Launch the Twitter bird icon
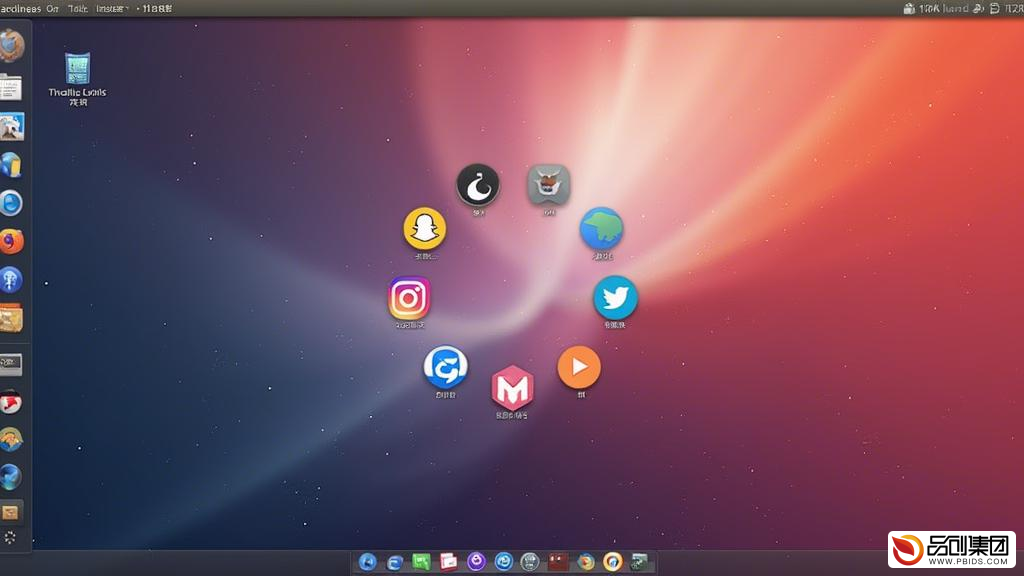This screenshot has height=576, width=1024. pyautogui.click(x=615, y=298)
